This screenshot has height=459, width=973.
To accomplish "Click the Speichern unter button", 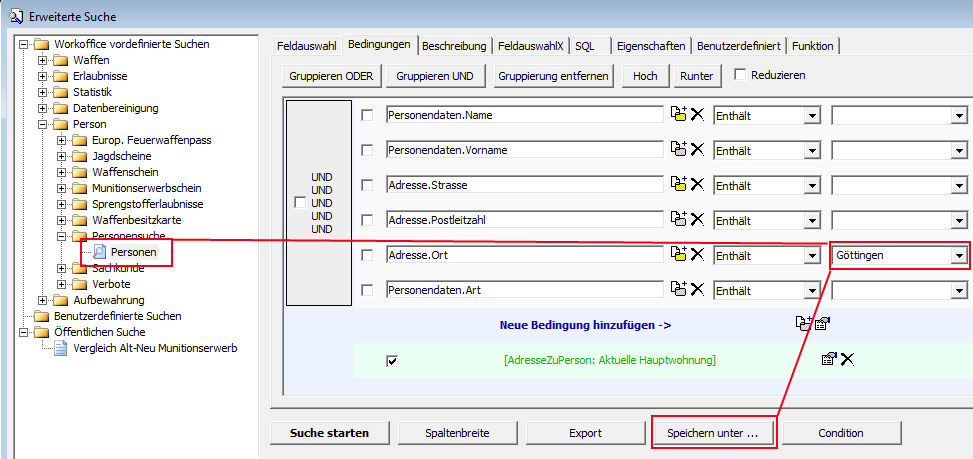I will (712, 433).
